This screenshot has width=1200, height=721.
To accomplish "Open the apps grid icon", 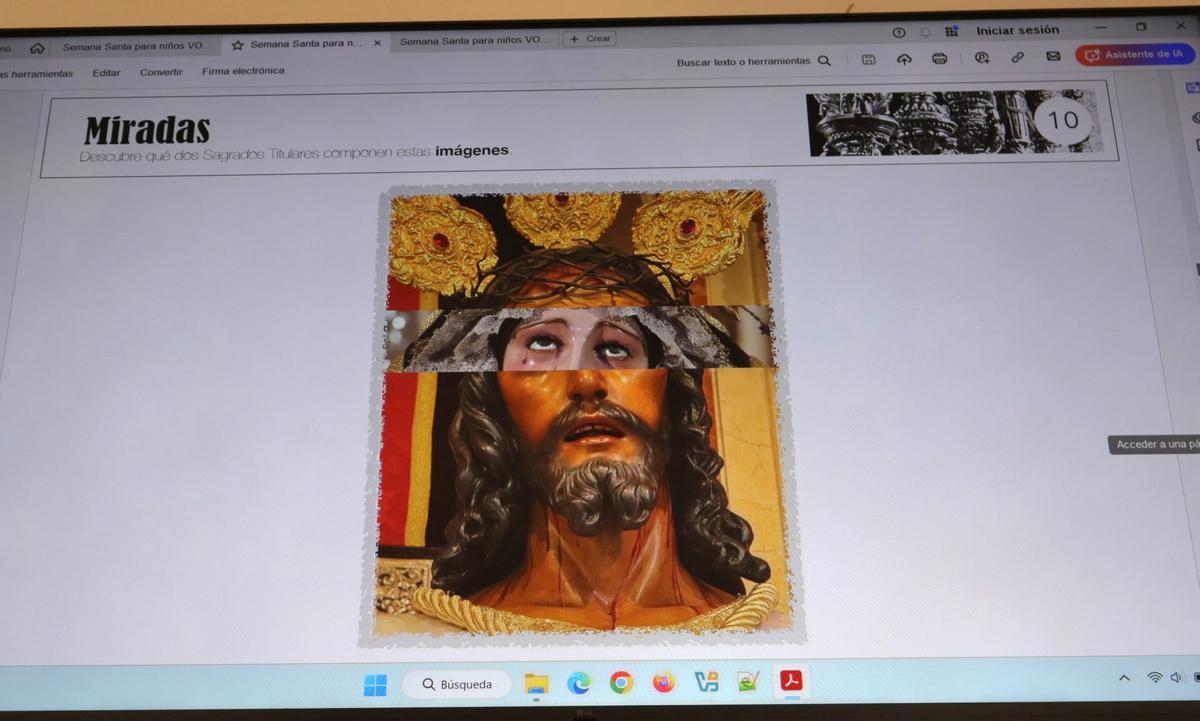I will click(951, 31).
